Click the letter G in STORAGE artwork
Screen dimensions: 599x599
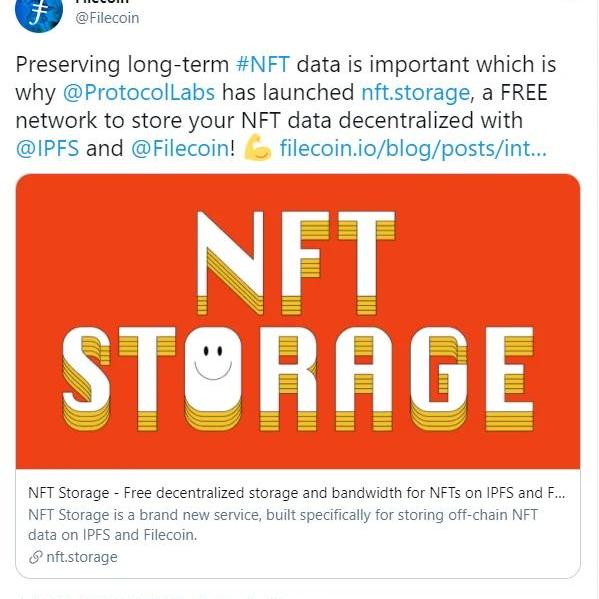(x=440, y=378)
